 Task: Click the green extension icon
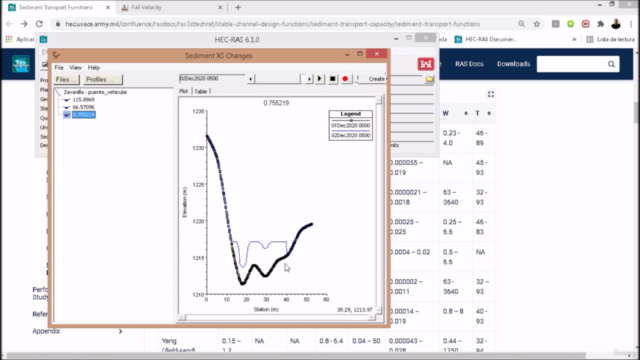click(571, 24)
